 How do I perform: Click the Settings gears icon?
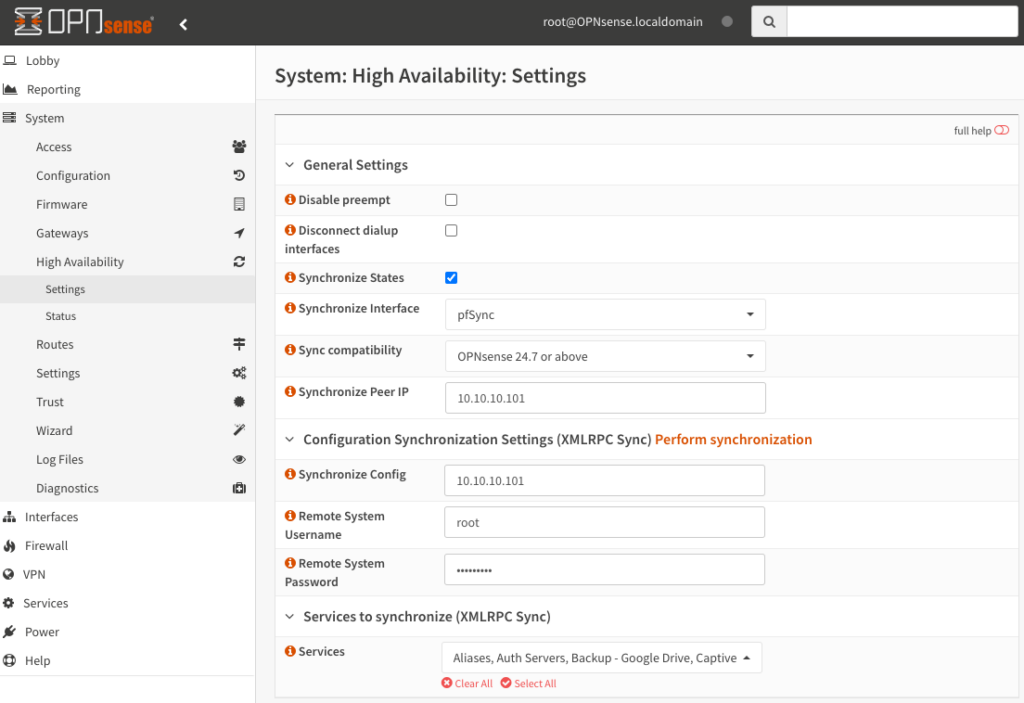[x=239, y=372]
